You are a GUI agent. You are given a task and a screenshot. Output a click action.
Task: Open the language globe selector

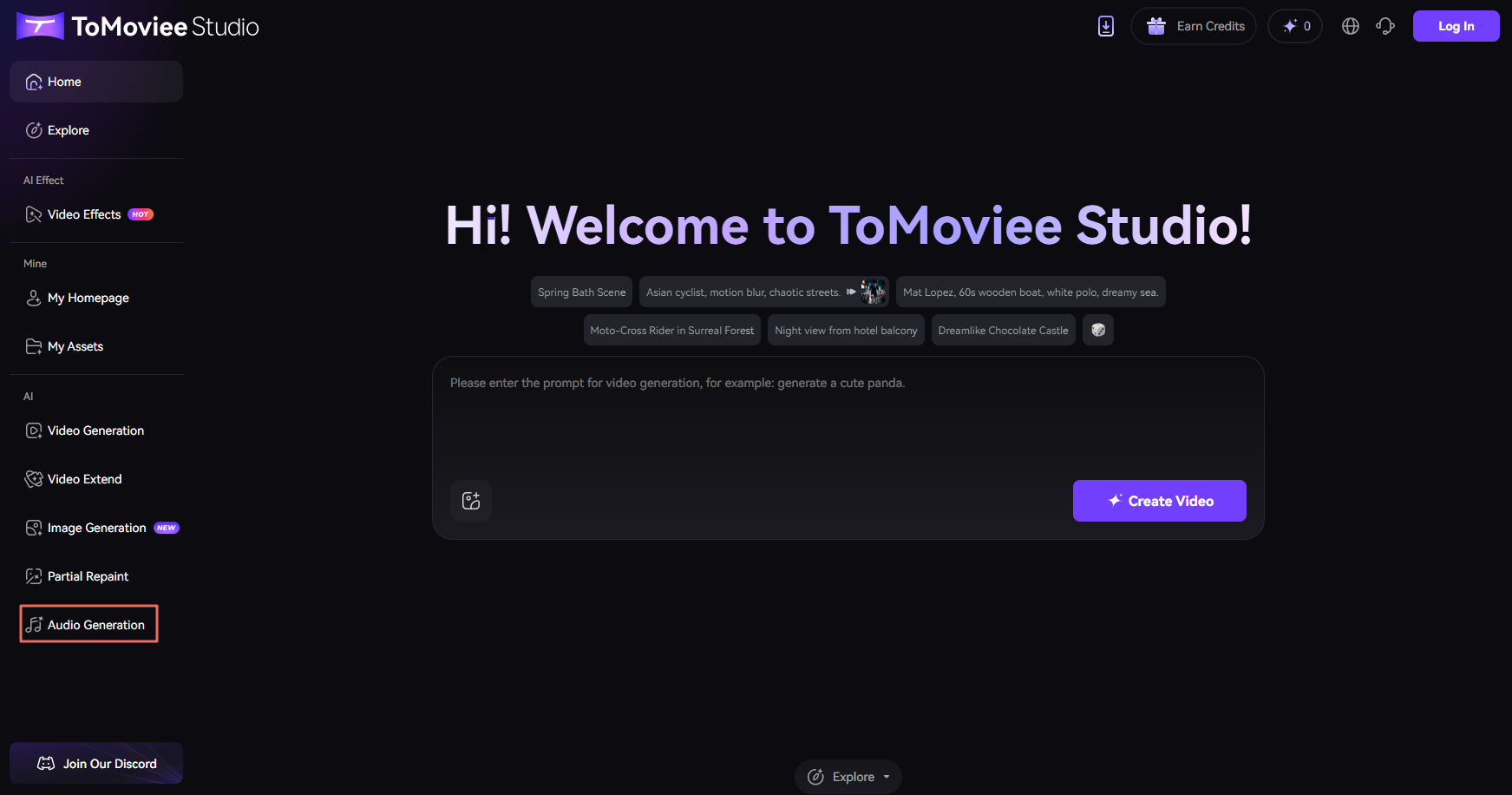coord(1350,26)
